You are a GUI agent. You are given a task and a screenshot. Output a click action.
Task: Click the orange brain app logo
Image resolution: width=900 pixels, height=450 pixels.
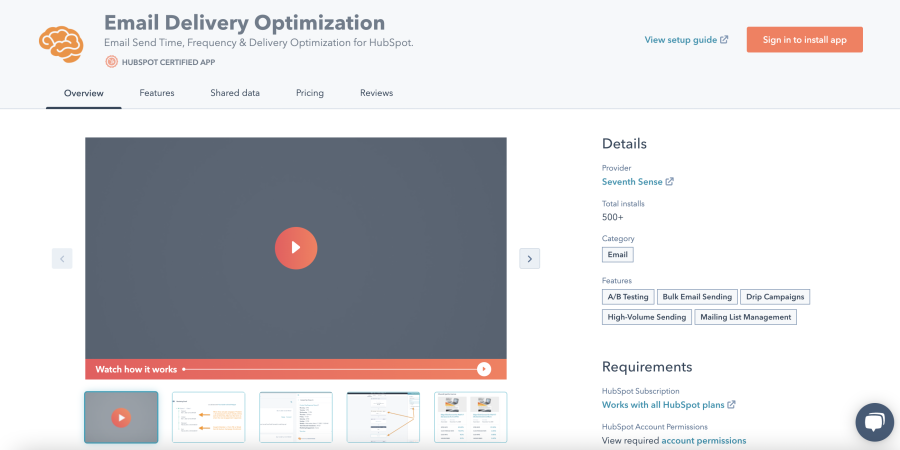pyautogui.click(x=61, y=44)
